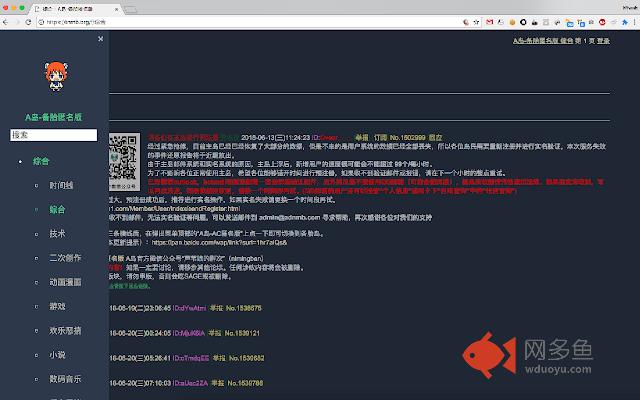
Task: Click the timestamp 2018-06-13 11:24:23
Action: pyautogui.click(x=276, y=138)
